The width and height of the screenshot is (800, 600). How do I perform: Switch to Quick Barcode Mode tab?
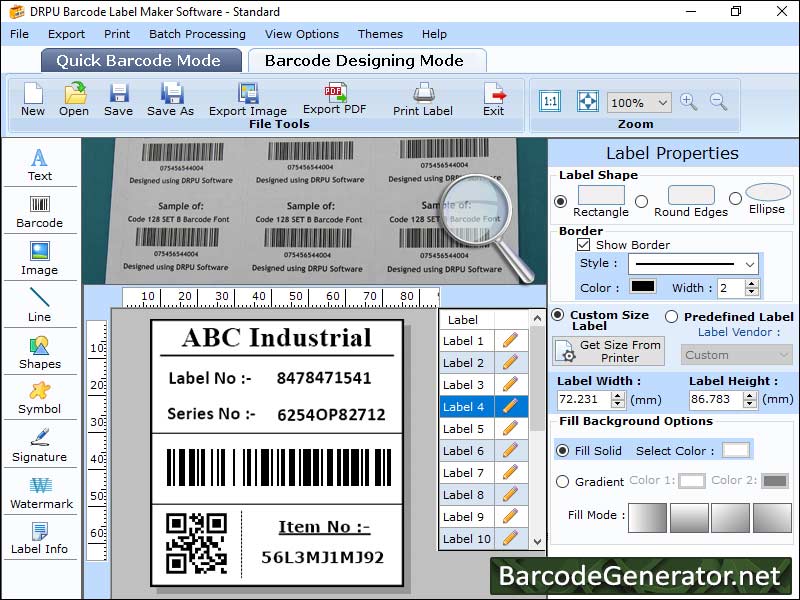click(140, 60)
